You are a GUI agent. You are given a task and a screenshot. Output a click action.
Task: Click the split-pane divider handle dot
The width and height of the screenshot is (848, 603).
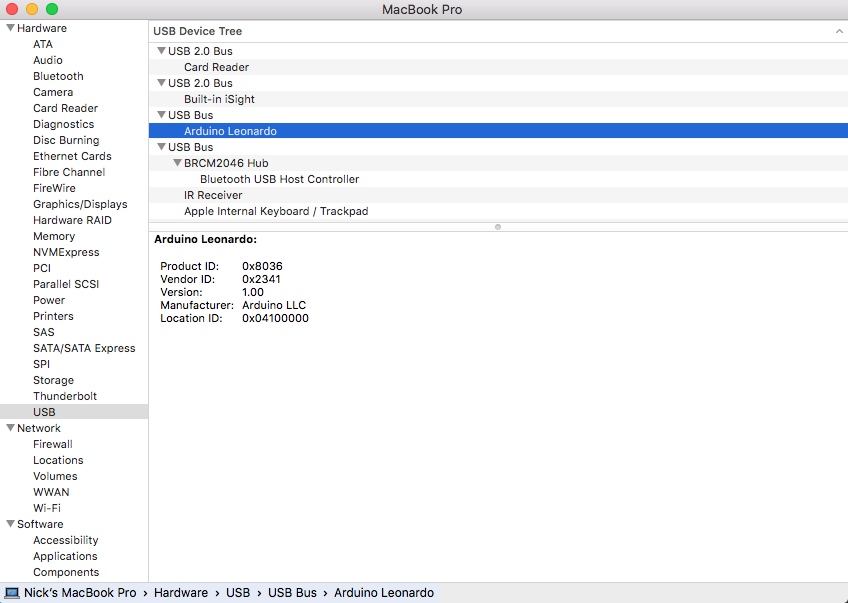coord(498,227)
